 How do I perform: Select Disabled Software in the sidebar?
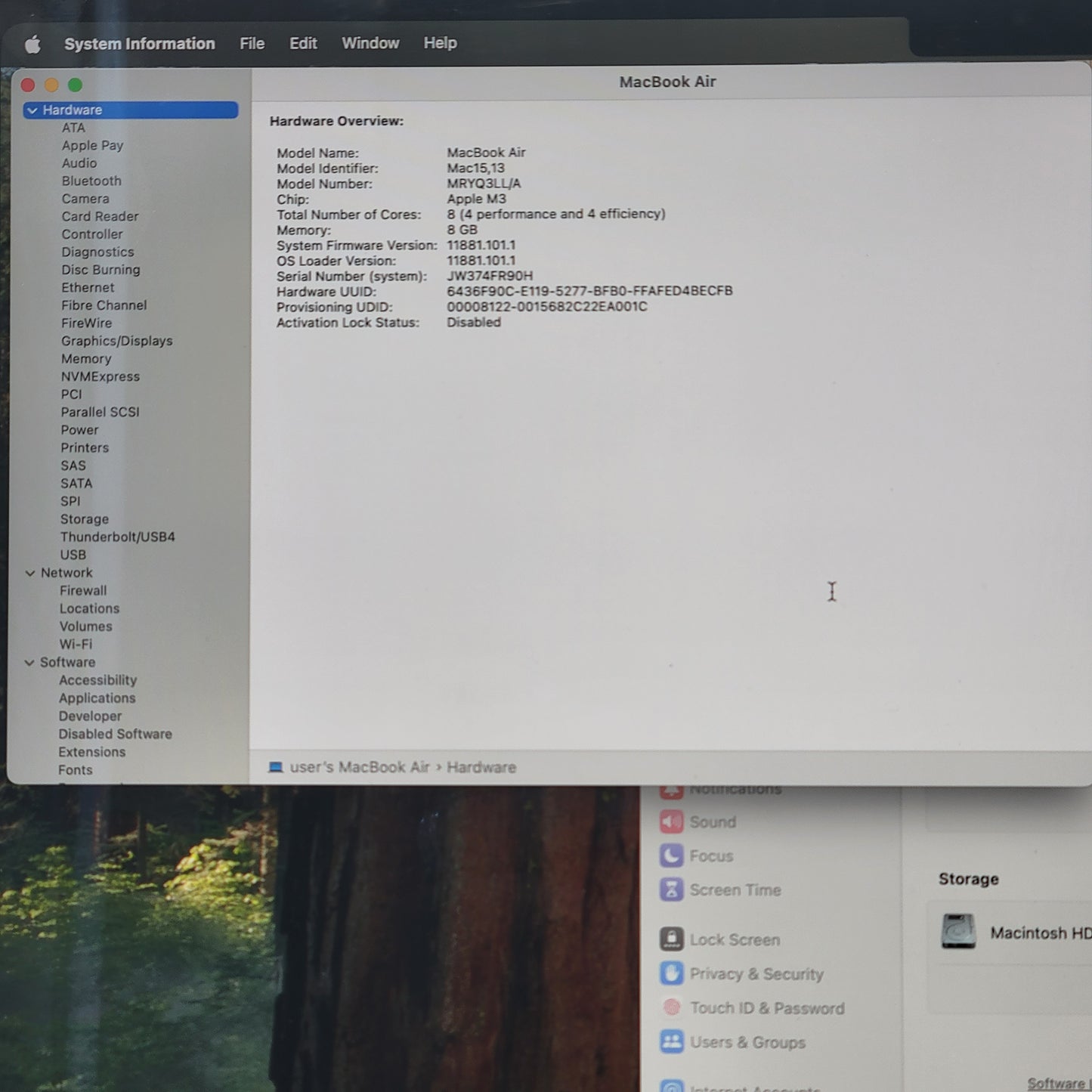coord(115,734)
